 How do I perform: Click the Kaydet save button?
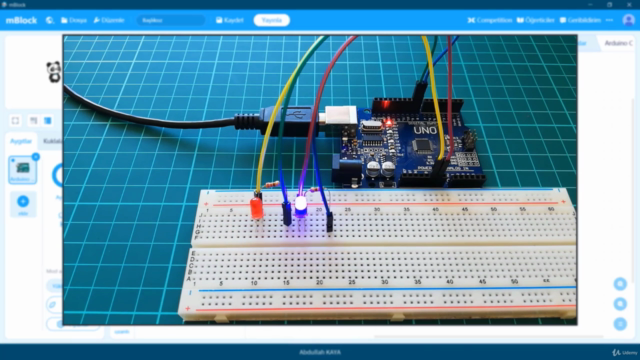tap(229, 20)
